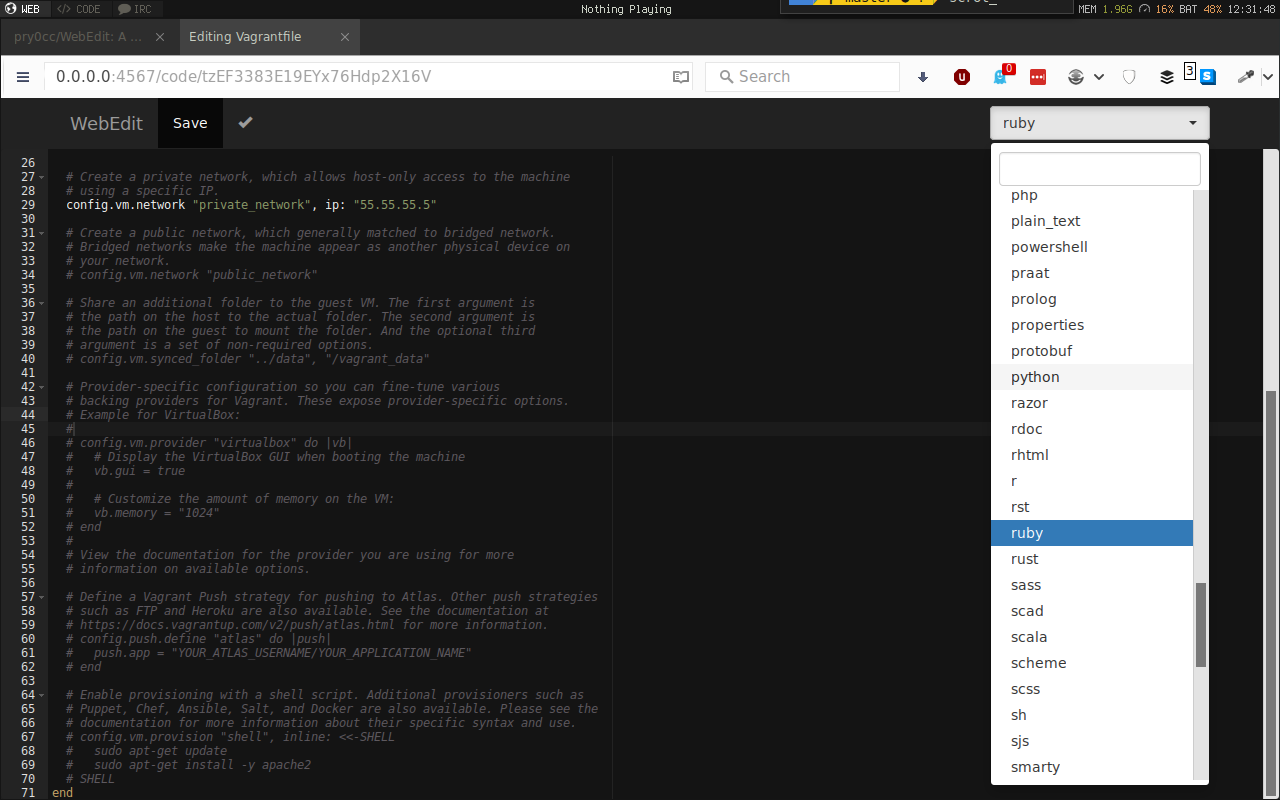Focus the language filter text box
Viewport: 1280px width, 800px height.
coord(1100,169)
